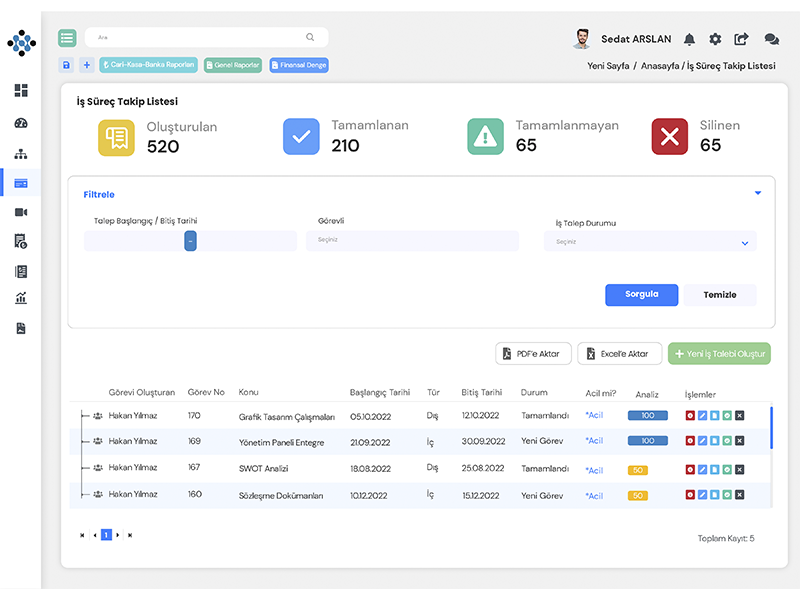800x600 pixels.
Task: Click the Yeni İş Talebi Oluştur button
Action: click(x=719, y=353)
